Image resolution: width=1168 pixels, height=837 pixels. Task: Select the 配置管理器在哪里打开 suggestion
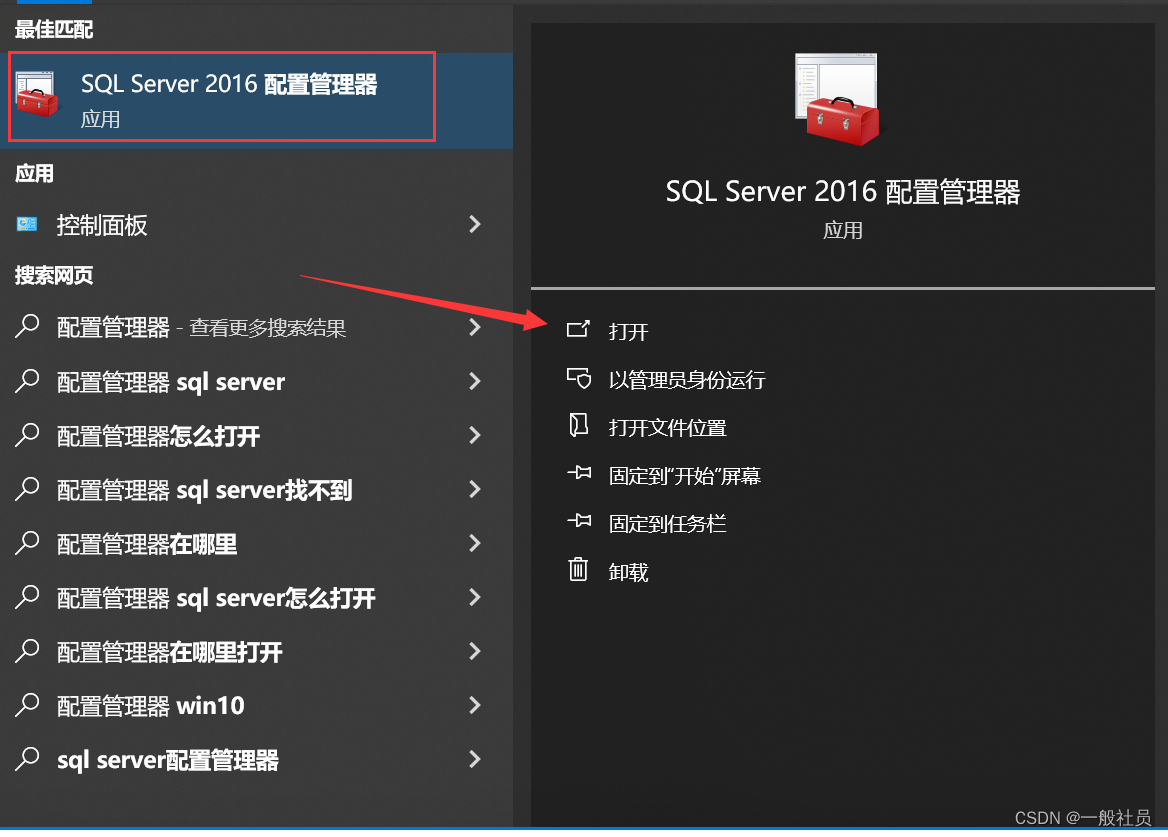pos(256,652)
